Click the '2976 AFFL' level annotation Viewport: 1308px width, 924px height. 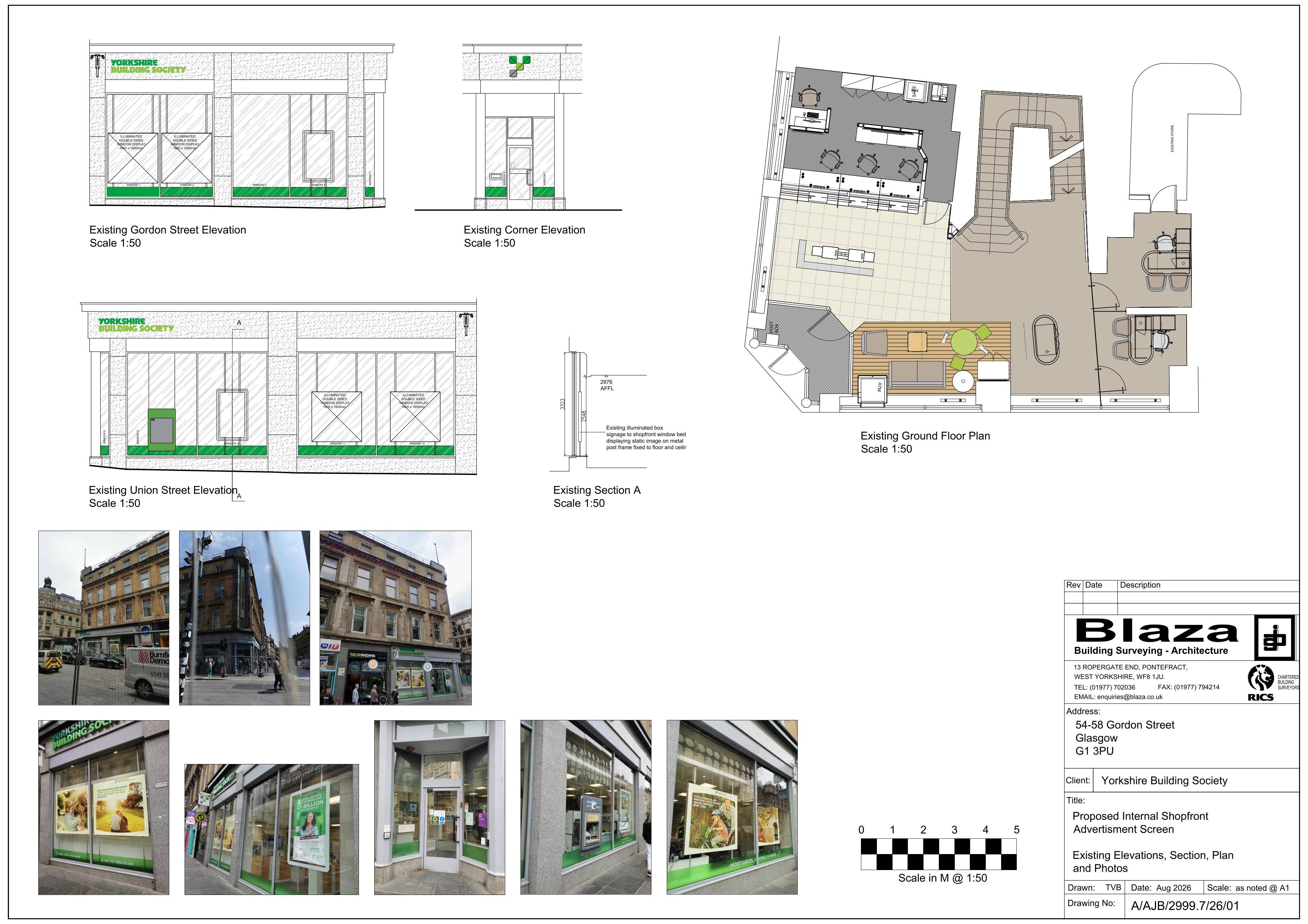pyautogui.click(x=607, y=385)
